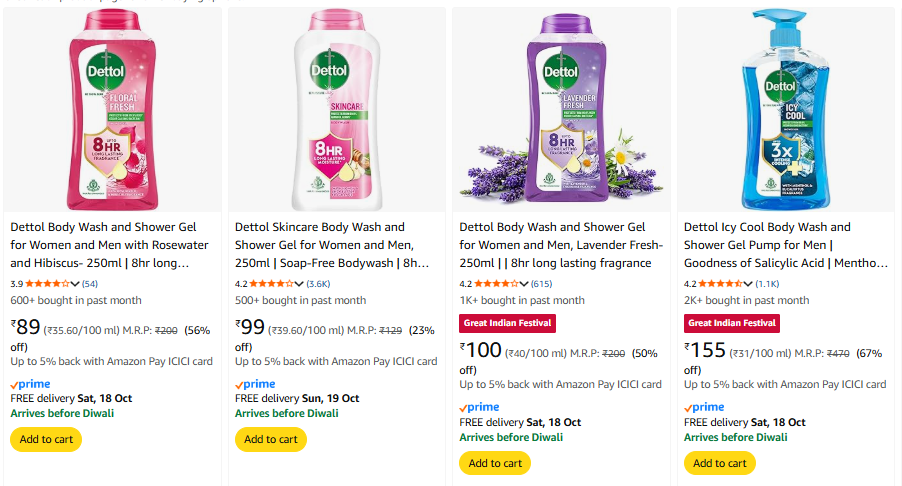Add Lavender Fresh body wash to cart
The image size is (902, 486).
(495, 463)
